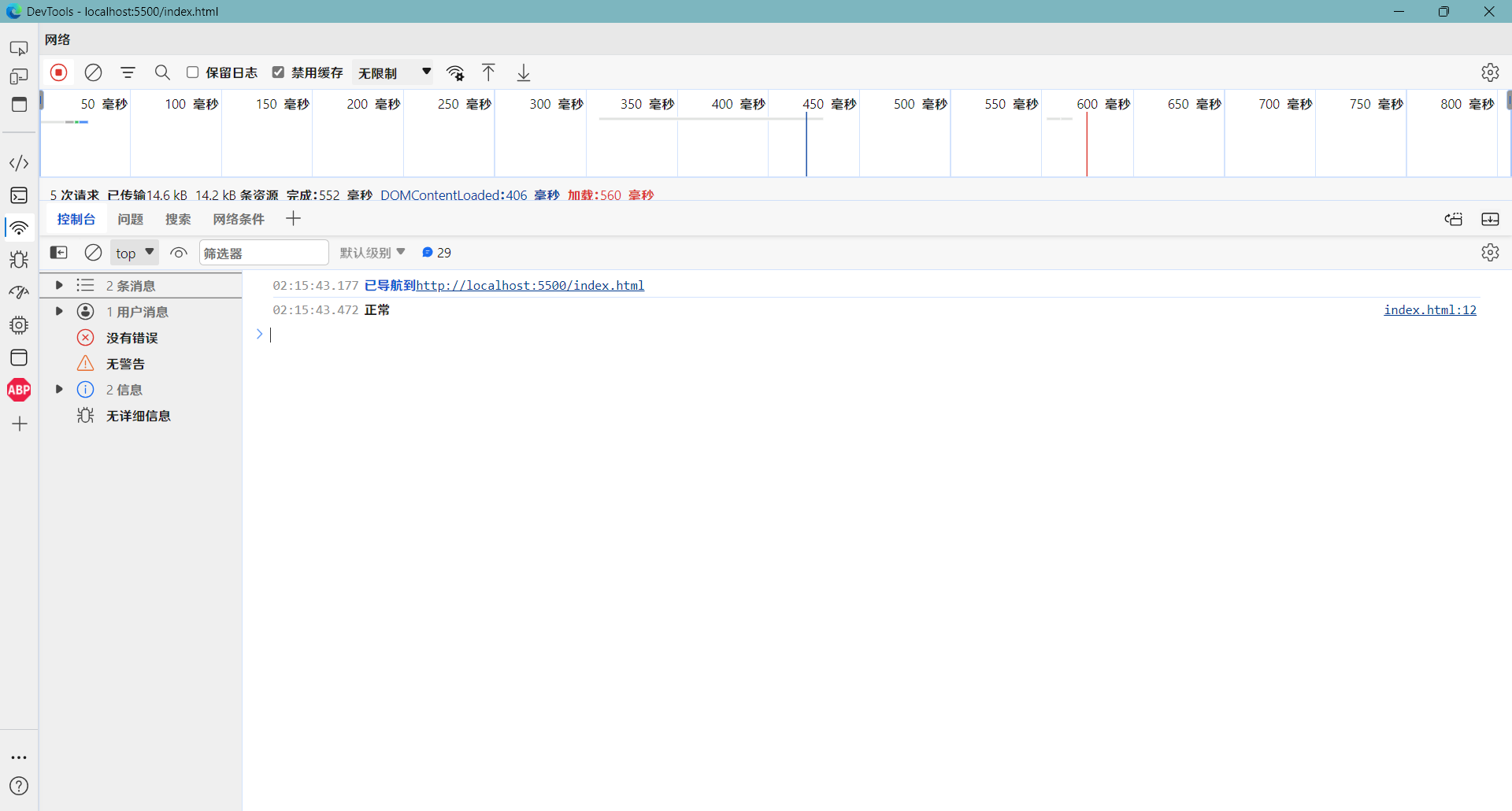Image resolution: width=1512 pixels, height=811 pixels.
Task: Open the 默认级别 log level dropdown
Action: click(372, 253)
